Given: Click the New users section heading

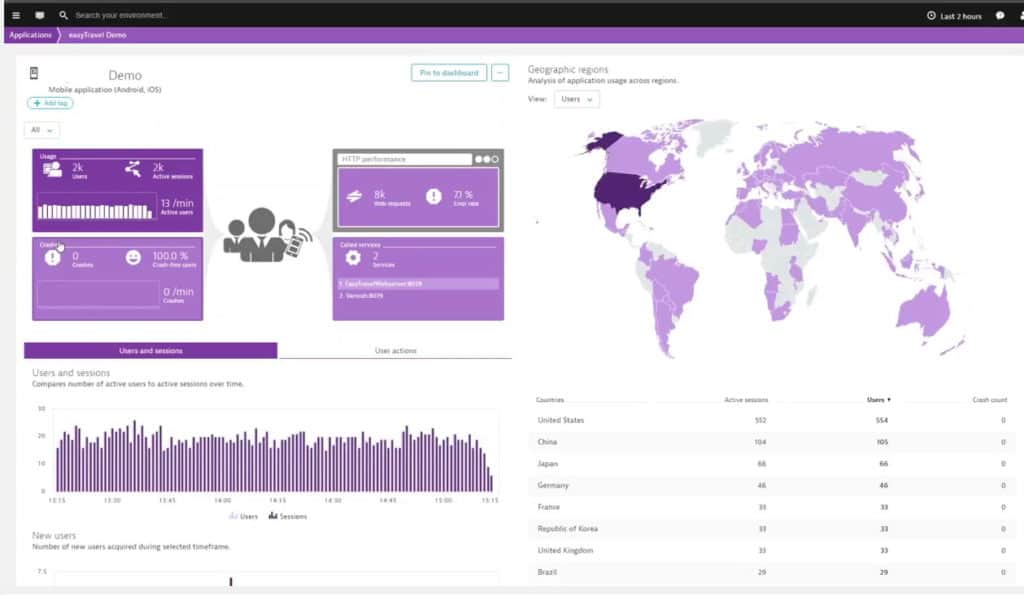Looking at the screenshot, I should [54, 536].
